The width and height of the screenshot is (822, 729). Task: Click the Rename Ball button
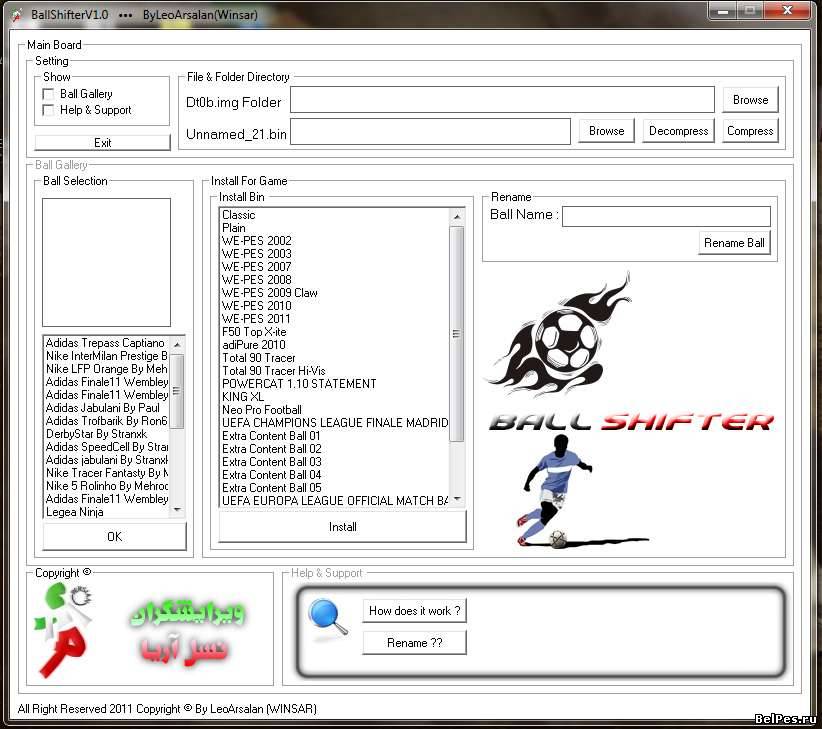(x=734, y=243)
